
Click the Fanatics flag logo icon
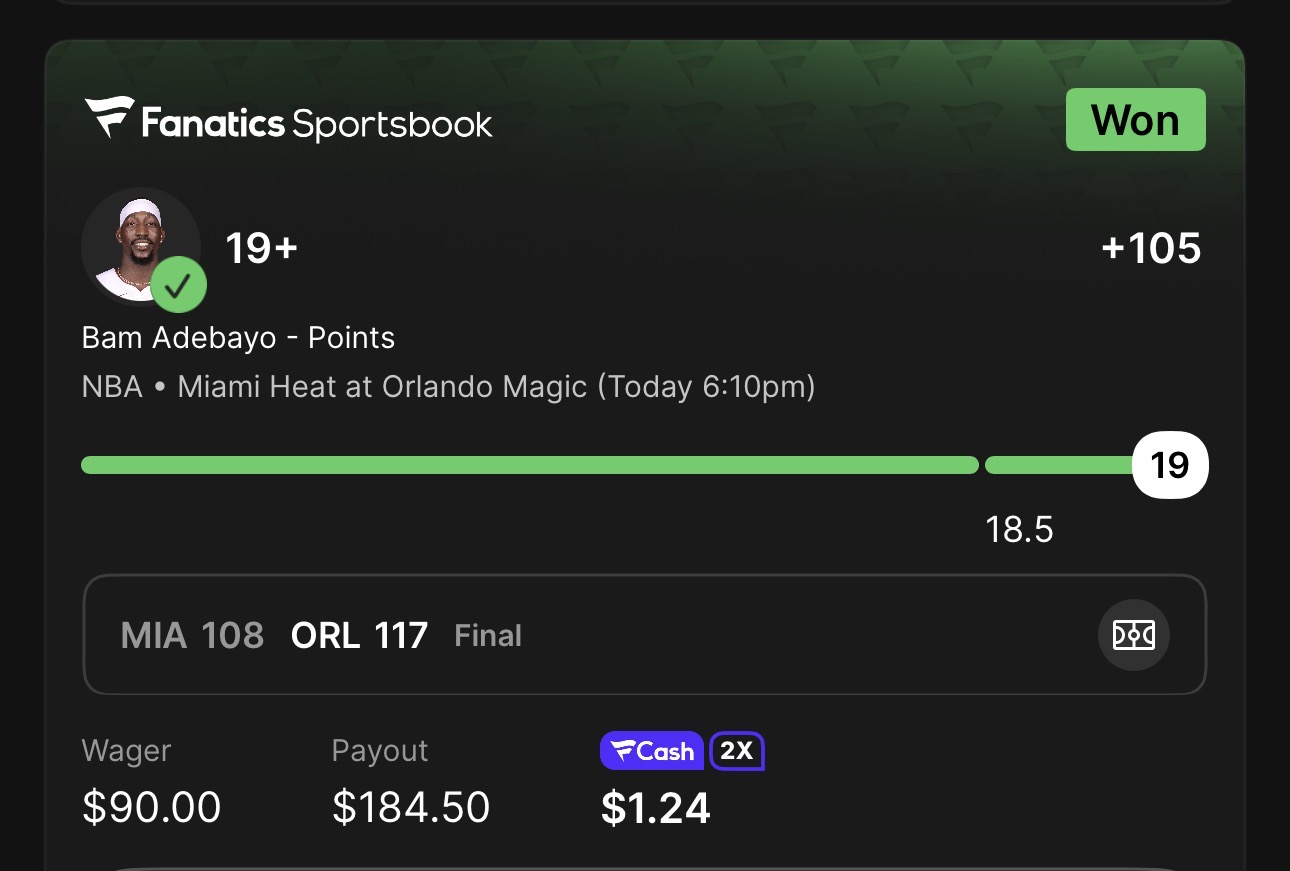(109, 118)
